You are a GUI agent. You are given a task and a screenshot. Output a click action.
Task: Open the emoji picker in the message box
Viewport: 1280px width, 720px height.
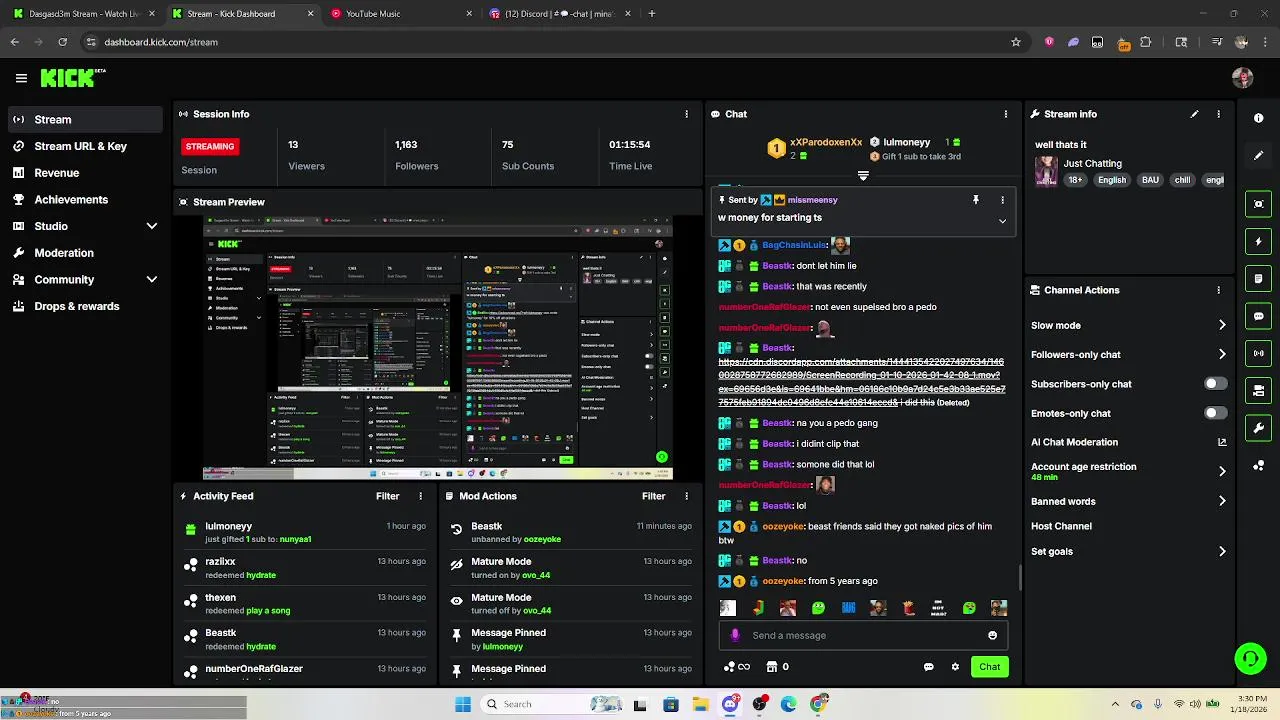pyautogui.click(x=992, y=635)
